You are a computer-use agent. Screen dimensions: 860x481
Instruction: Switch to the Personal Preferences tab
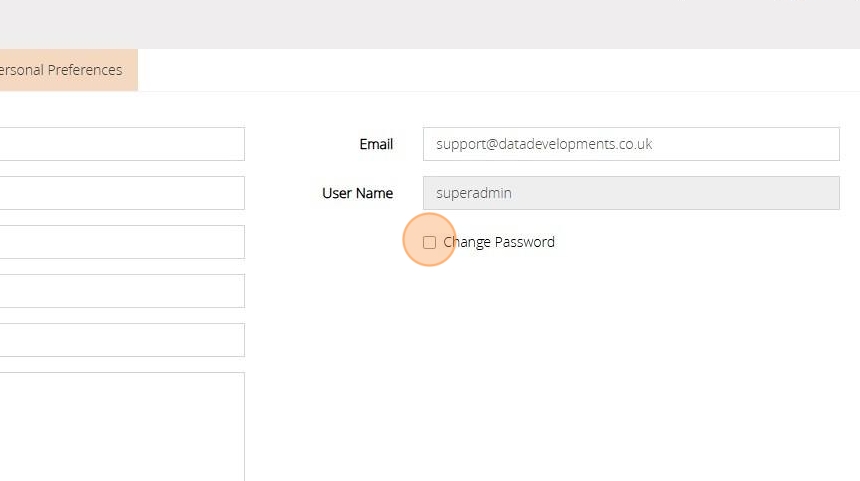tap(62, 70)
